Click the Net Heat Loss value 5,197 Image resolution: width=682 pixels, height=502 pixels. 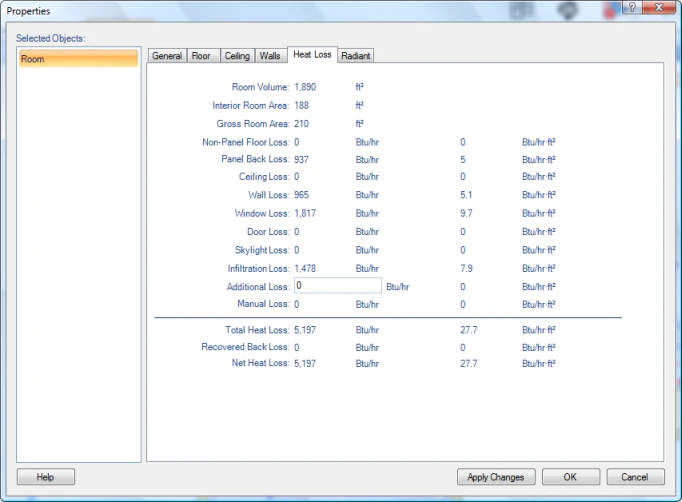click(305, 363)
